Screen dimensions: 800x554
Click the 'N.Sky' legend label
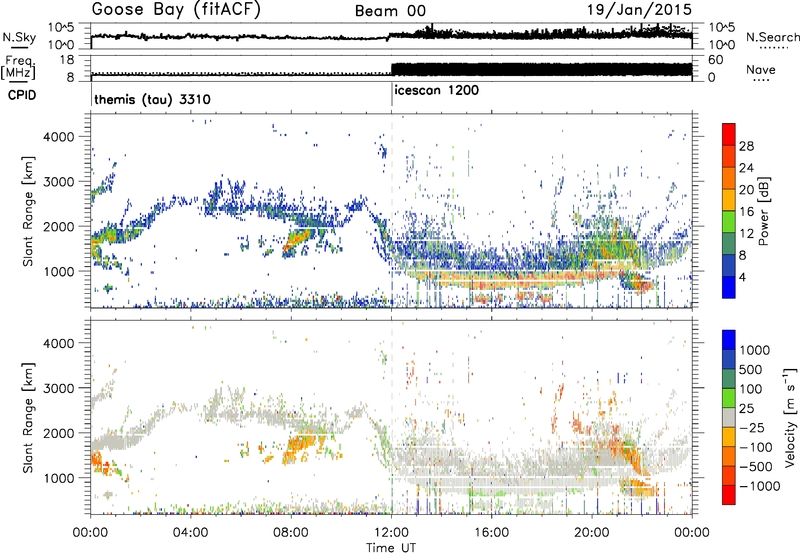point(19,37)
